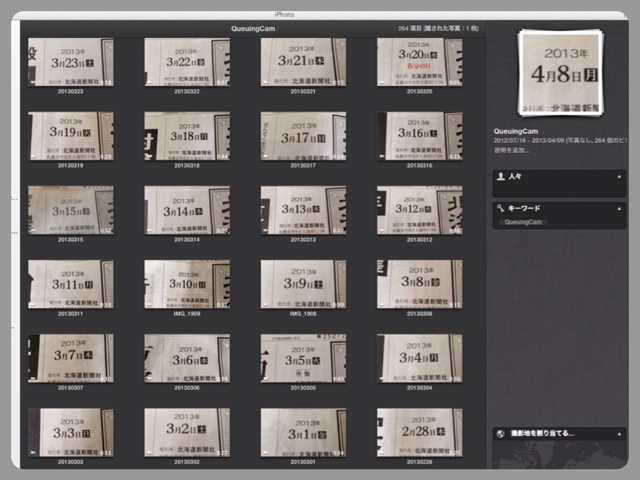The image size is (640, 480).
Task: Click the 20130306 file name label
Action: click(x=187, y=388)
